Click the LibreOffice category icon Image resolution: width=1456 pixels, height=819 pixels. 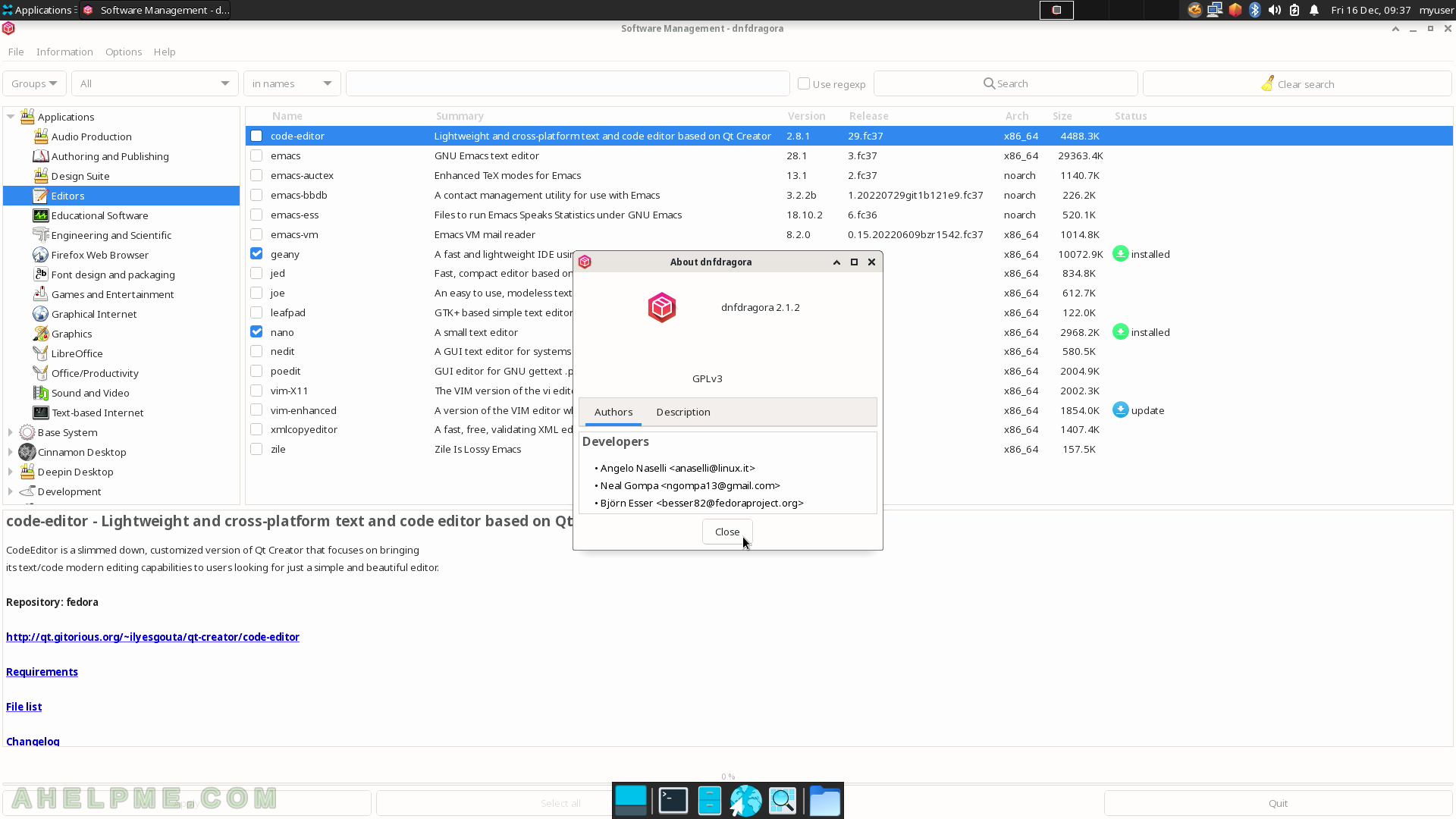tap(41, 353)
